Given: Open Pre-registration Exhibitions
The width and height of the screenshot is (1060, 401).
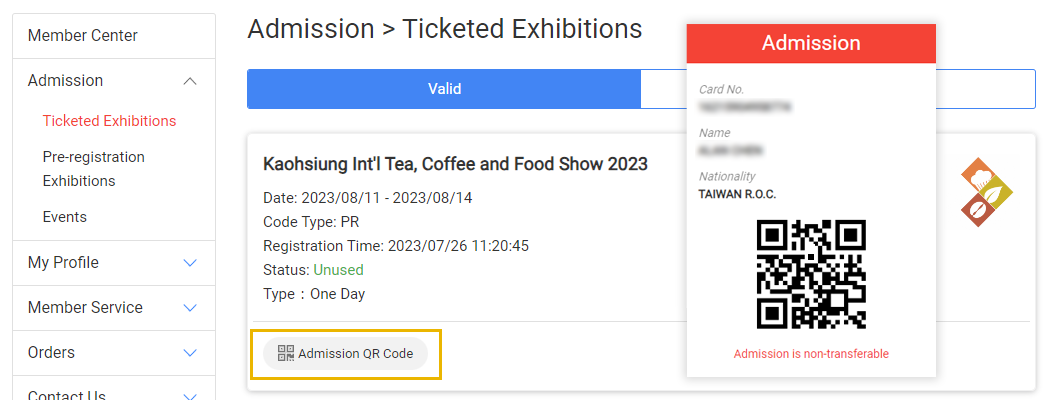Looking at the screenshot, I should [x=93, y=169].
